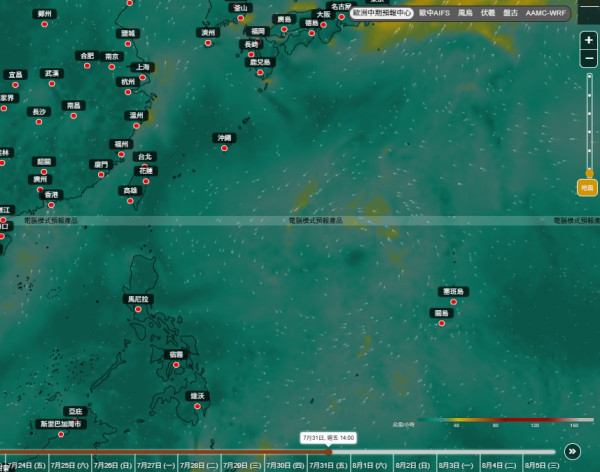The width and height of the screenshot is (600, 472).
Task: Select the 歐洲中期預報中心 model tab
Action: [382, 13]
